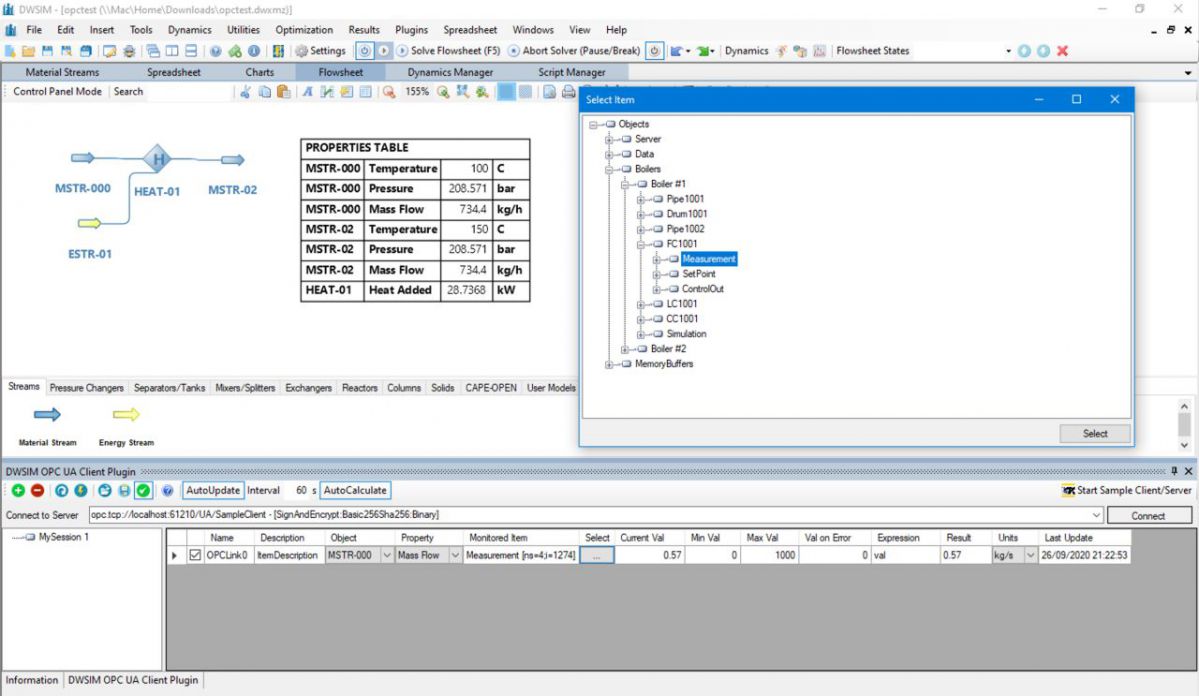The height and width of the screenshot is (696, 1199).
Task: Enable AutoUpdate in the OPC plugin toolbar
Action: (212, 490)
